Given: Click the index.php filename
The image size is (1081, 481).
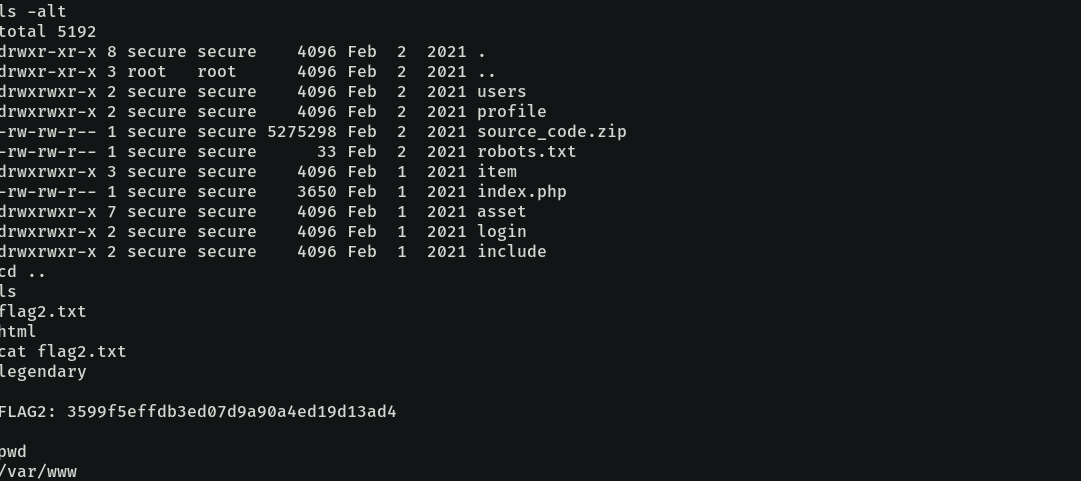Looking at the screenshot, I should (521, 192).
